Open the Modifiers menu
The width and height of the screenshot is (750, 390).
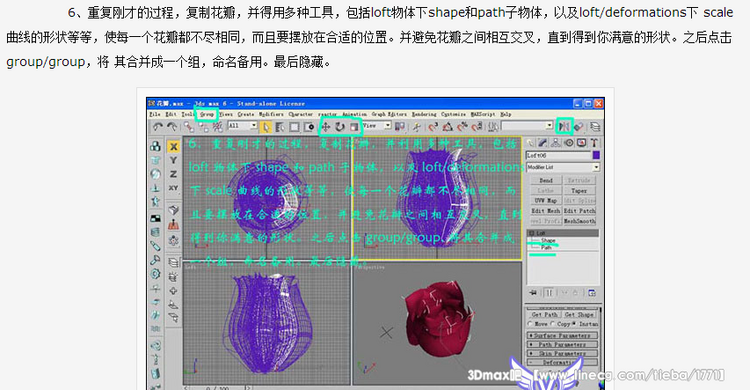[x=271, y=114]
